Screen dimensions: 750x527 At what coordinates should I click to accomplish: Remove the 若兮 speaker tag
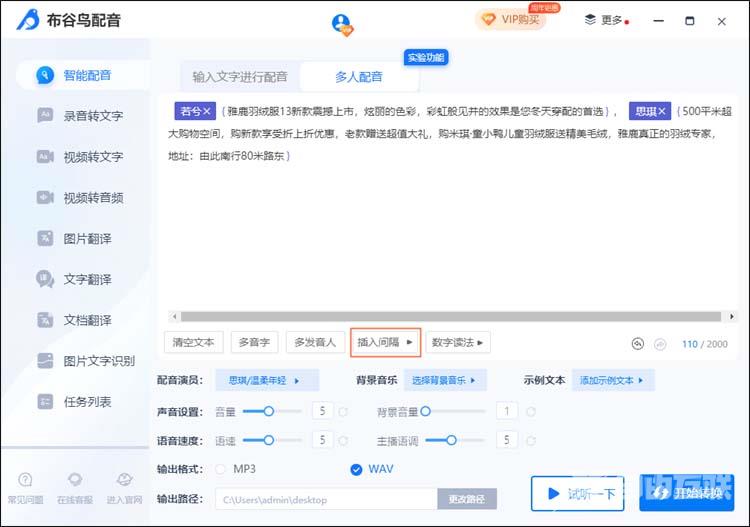[207, 111]
